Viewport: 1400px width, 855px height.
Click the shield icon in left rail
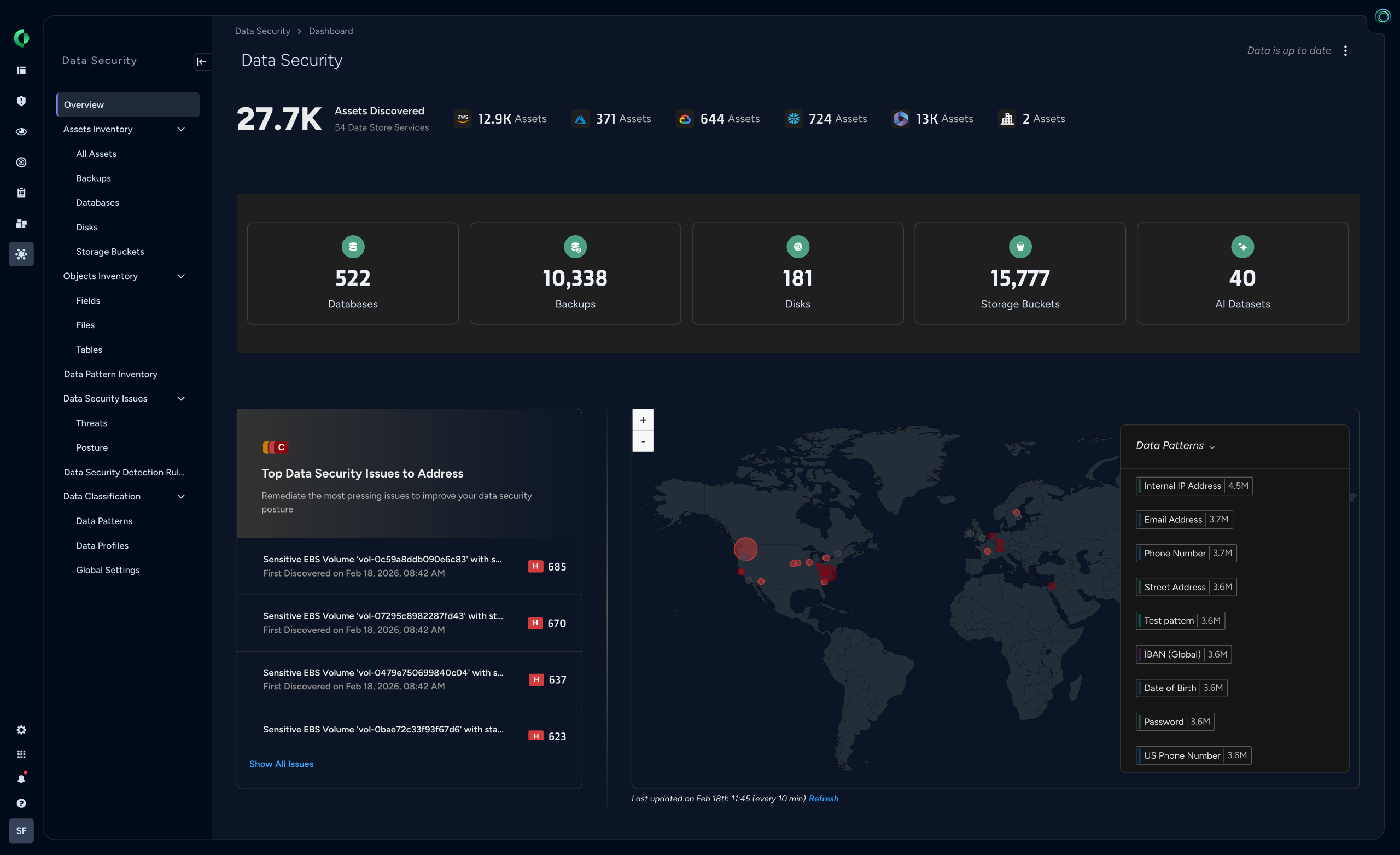click(x=21, y=101)
